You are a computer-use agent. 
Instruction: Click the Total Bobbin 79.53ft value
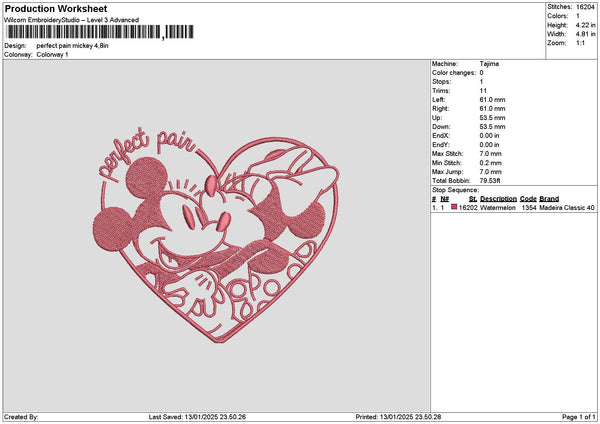pyautogui.click(x=490, y=181)
